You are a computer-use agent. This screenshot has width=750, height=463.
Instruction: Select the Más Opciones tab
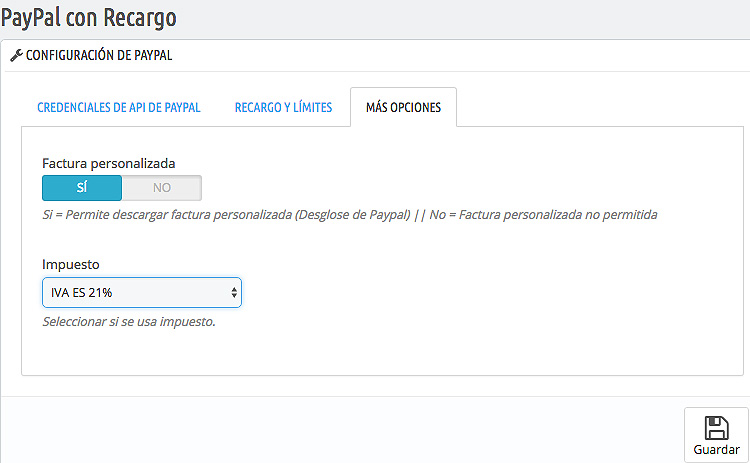pyautogui.click(x=403, y=107)
